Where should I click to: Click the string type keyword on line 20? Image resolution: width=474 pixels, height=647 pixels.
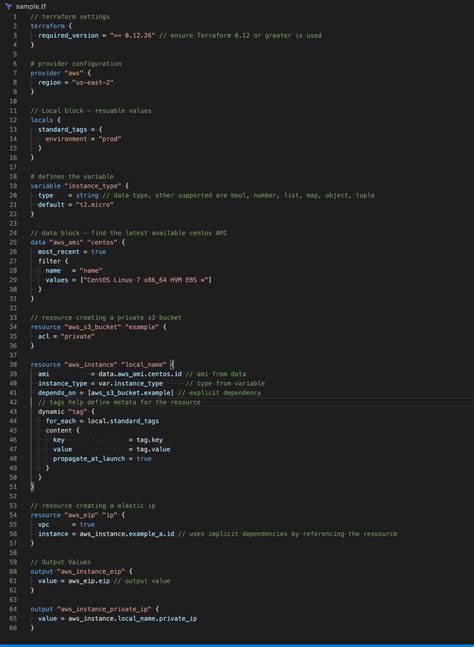pos(87,195)
